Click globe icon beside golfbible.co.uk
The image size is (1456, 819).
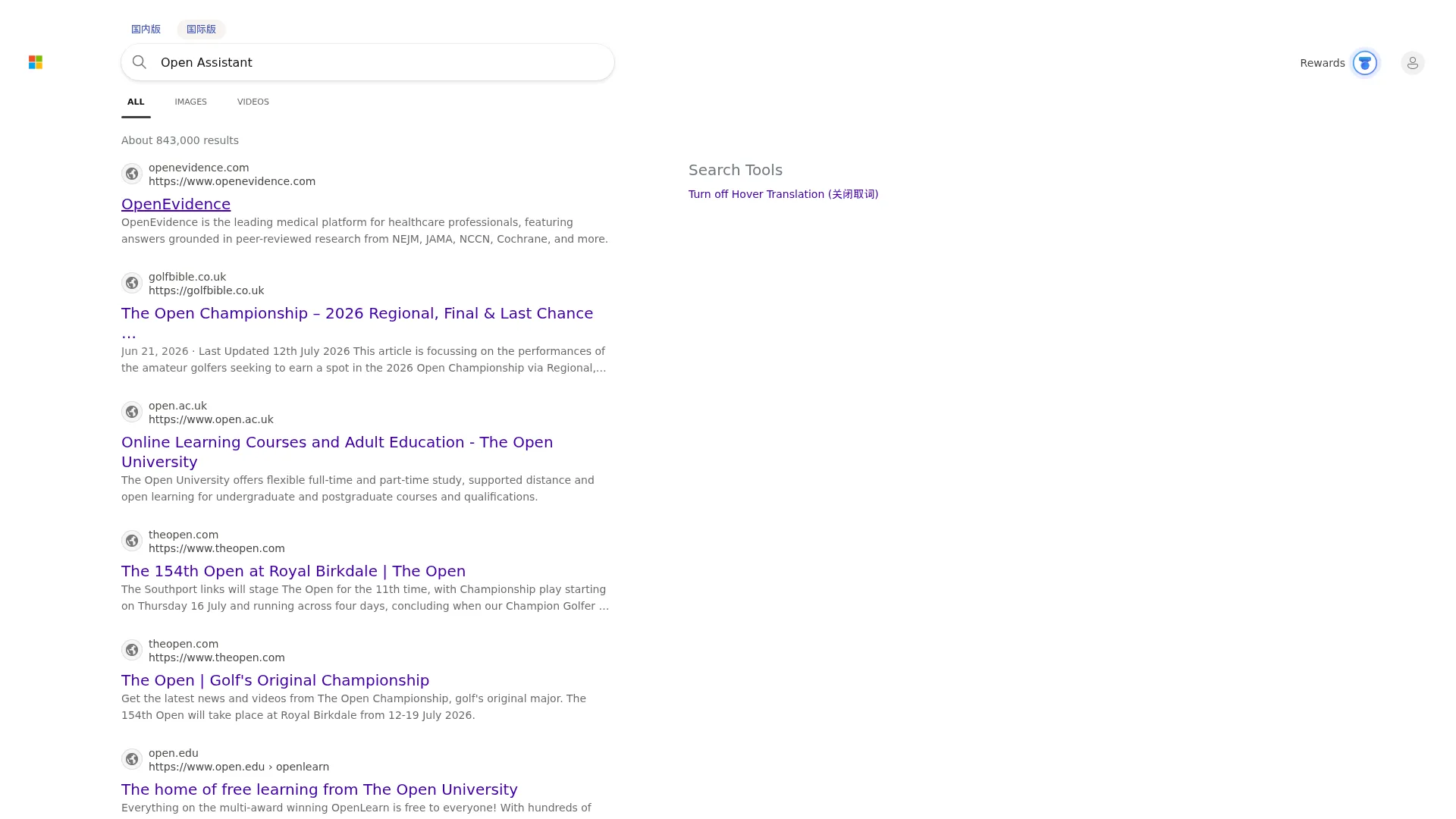132,283
